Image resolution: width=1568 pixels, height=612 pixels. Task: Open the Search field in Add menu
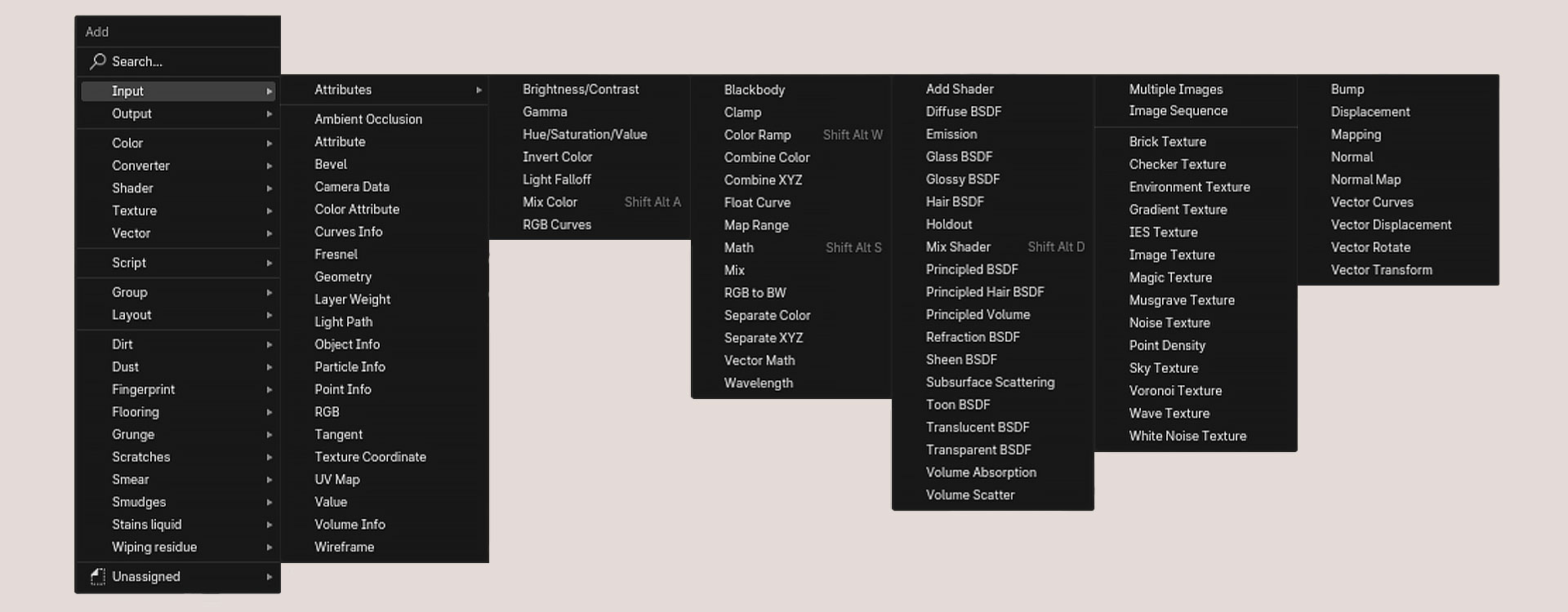(x=178, y=61)
